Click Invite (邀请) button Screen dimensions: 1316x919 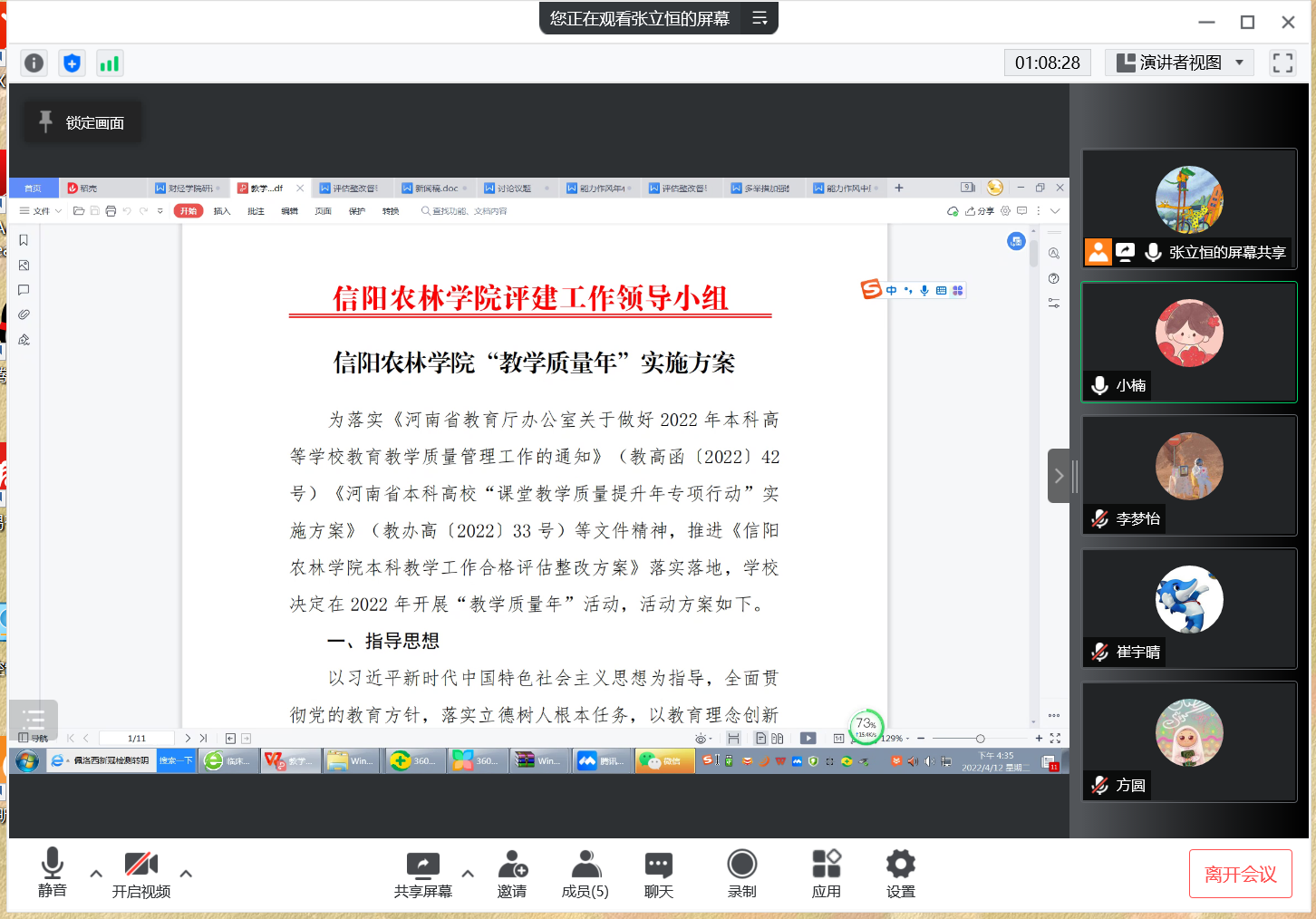pyautogui.click(x=512, y=873)
